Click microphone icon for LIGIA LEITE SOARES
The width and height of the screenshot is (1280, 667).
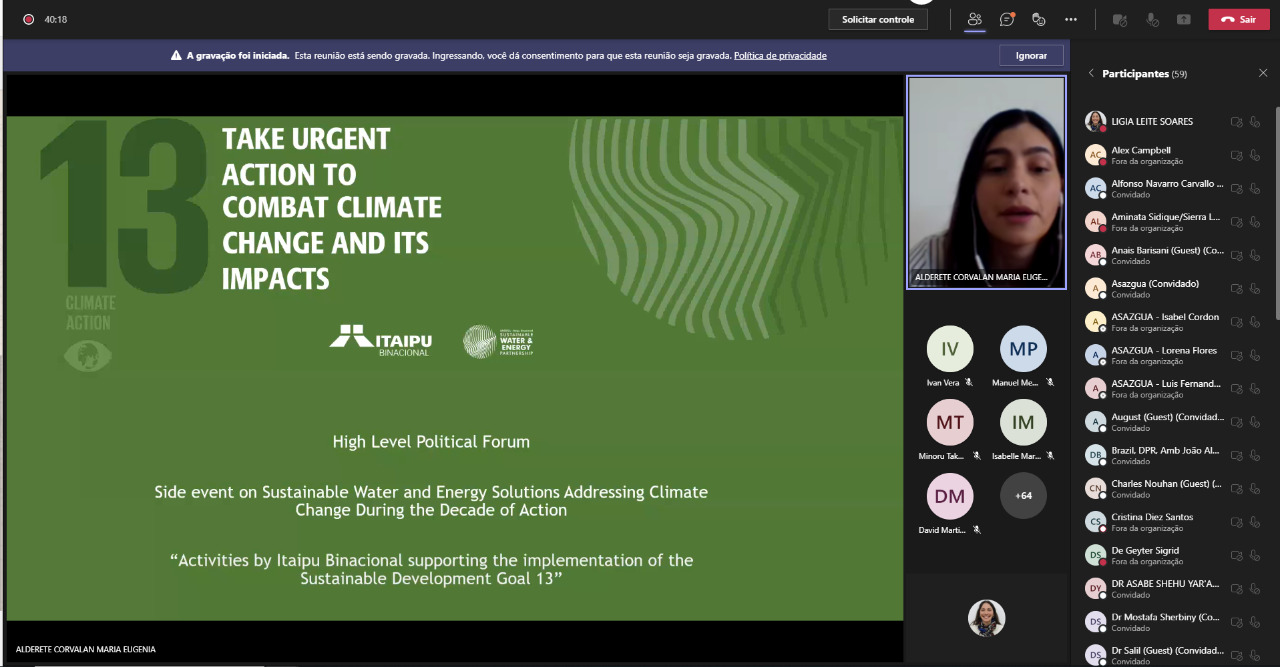(1255, 122)
